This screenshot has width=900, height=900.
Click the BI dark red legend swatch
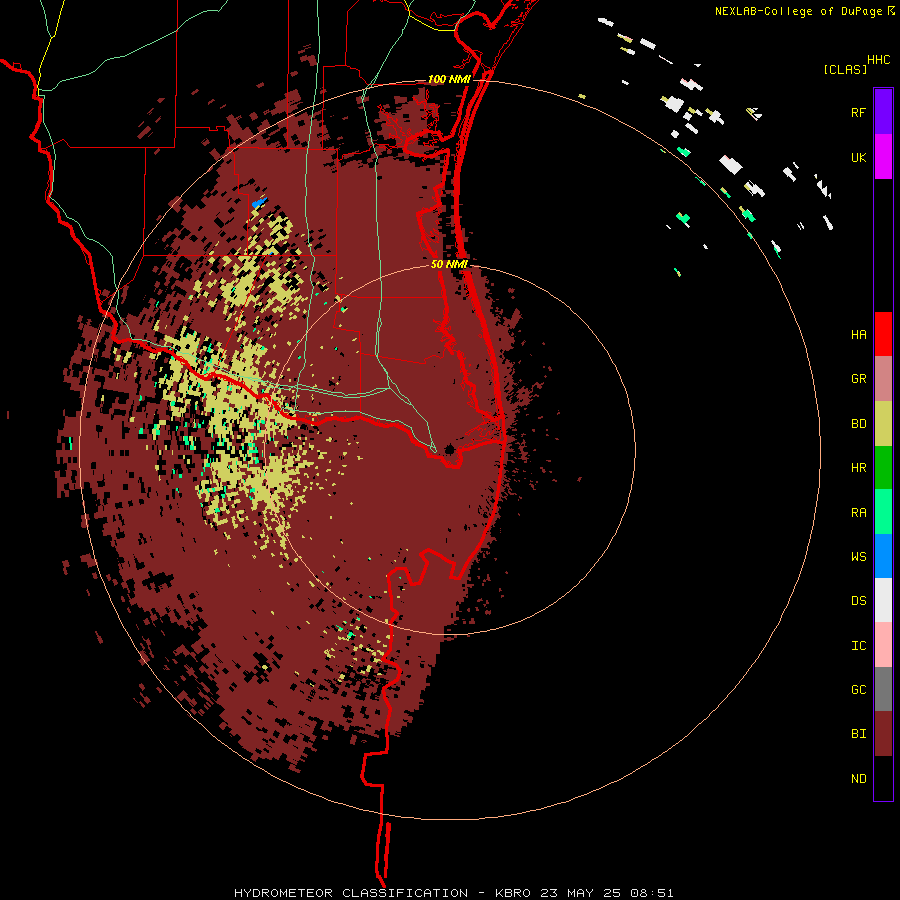(883, 734)
